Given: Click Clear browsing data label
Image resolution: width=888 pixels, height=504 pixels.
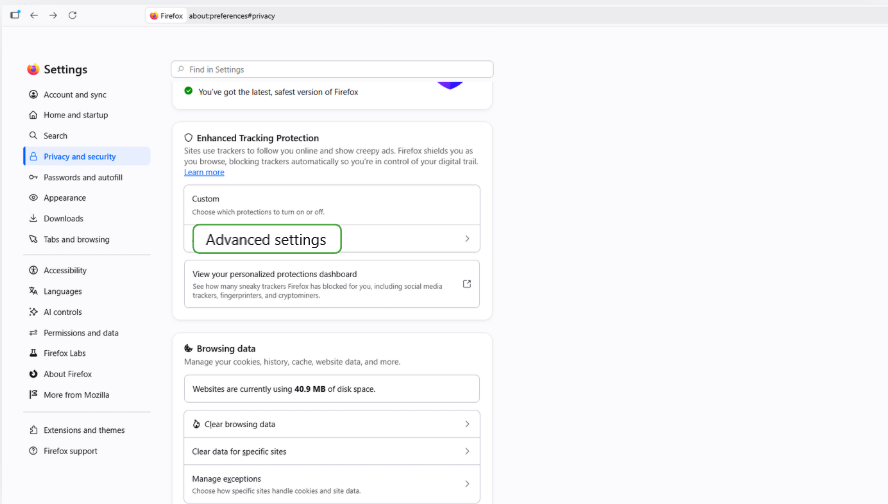Looking at the screenshot, I should (240, 424).
